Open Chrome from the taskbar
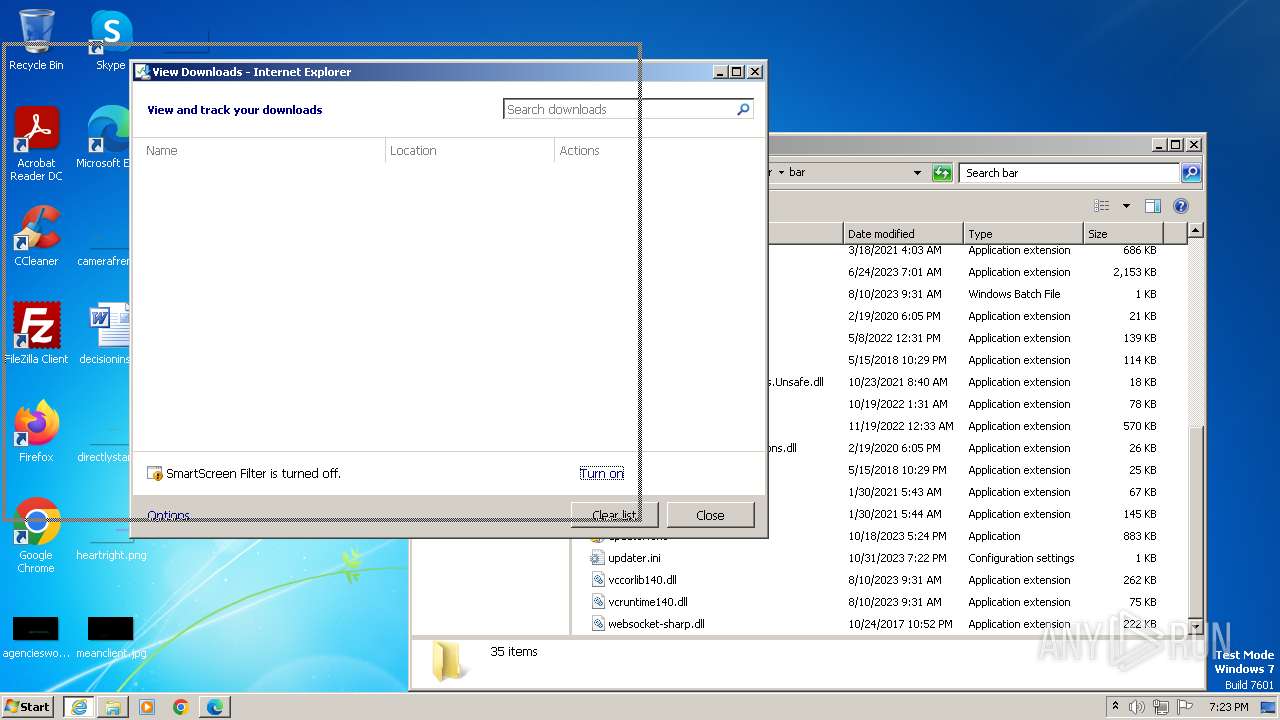Viewport: 1280px width, 720px height. coord(181,707)
